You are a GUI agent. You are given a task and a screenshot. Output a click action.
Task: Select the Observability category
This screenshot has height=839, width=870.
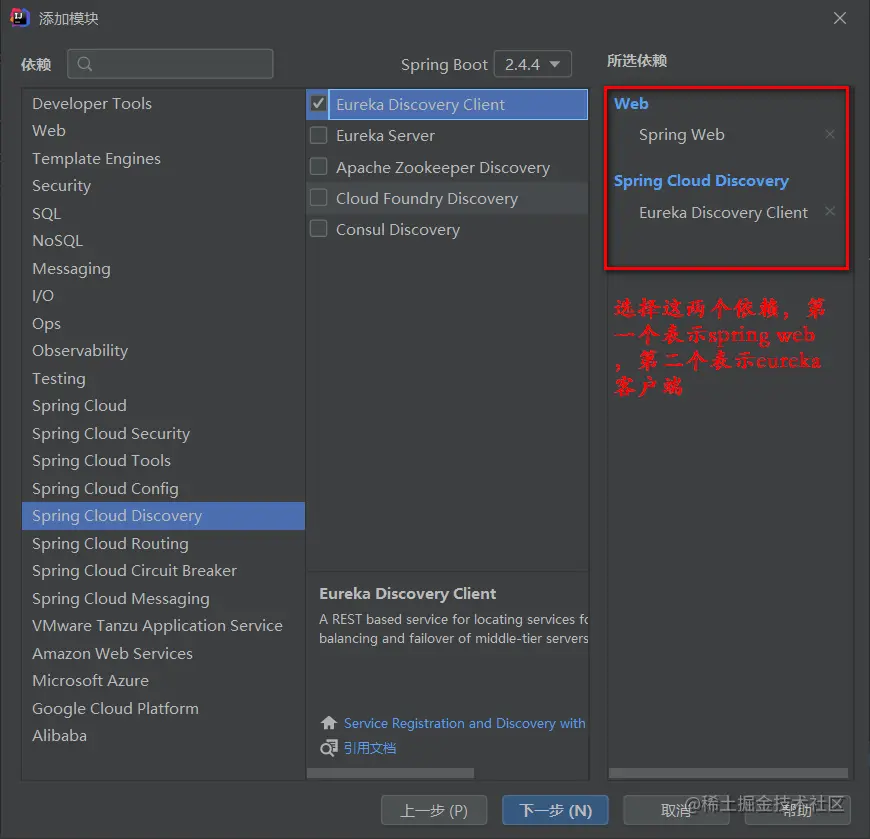click(163, 350)
